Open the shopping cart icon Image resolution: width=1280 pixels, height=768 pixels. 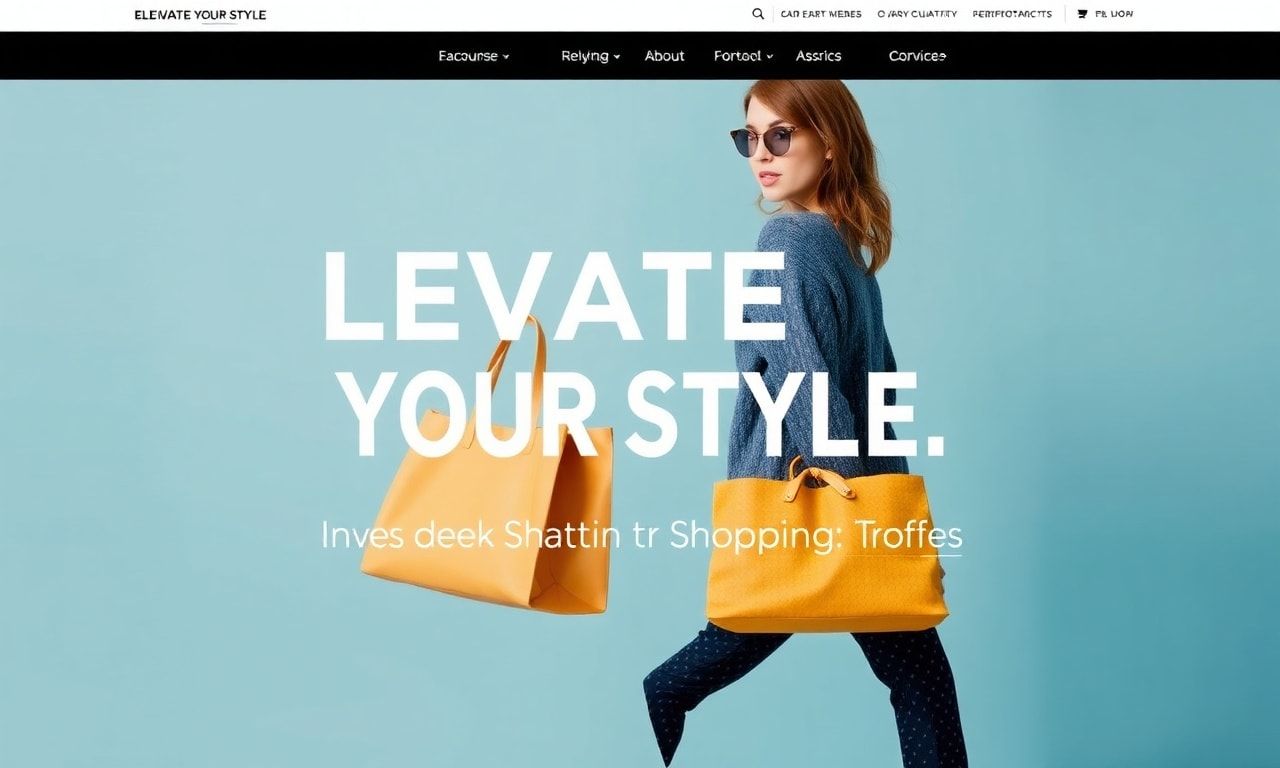pyautogui.click(x=1082, y=14)
